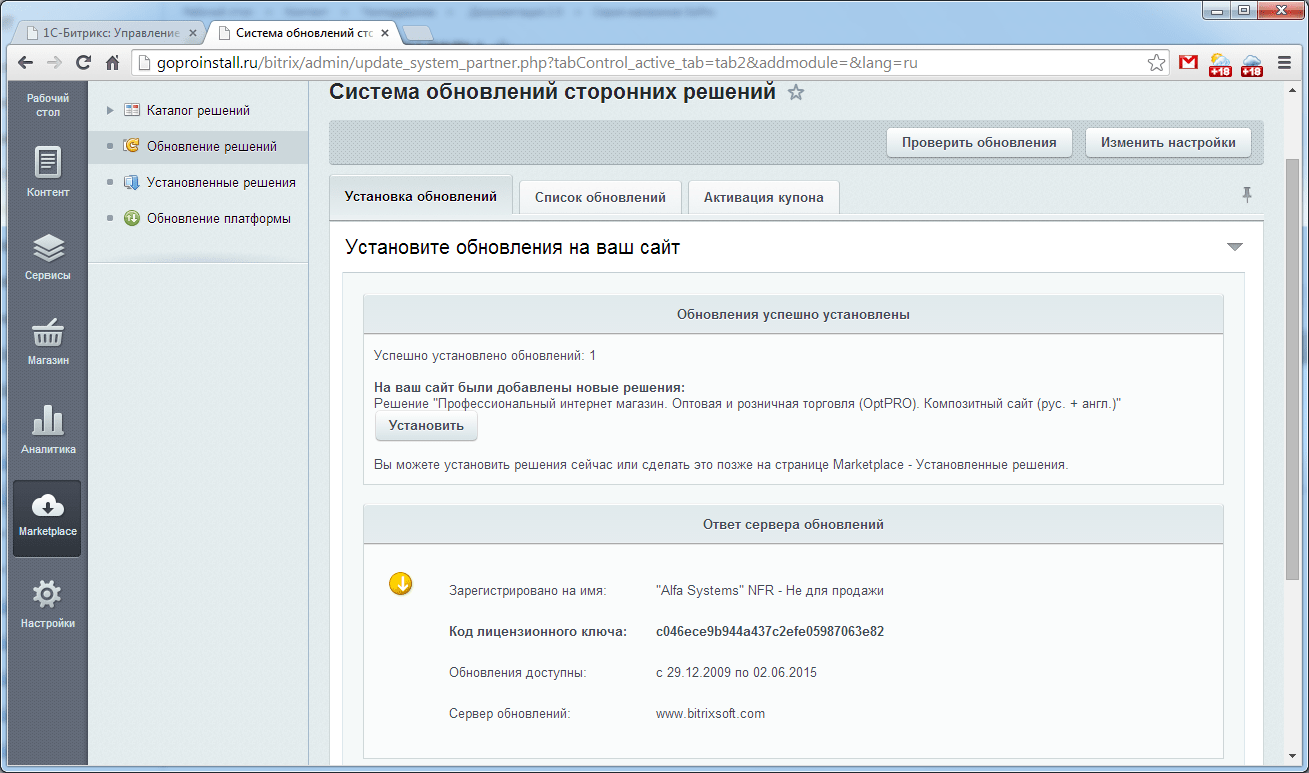This screenshot has height=773, width=1309.
Task: Click the cloudy weather extension icon
Action: click(1252, 65)
